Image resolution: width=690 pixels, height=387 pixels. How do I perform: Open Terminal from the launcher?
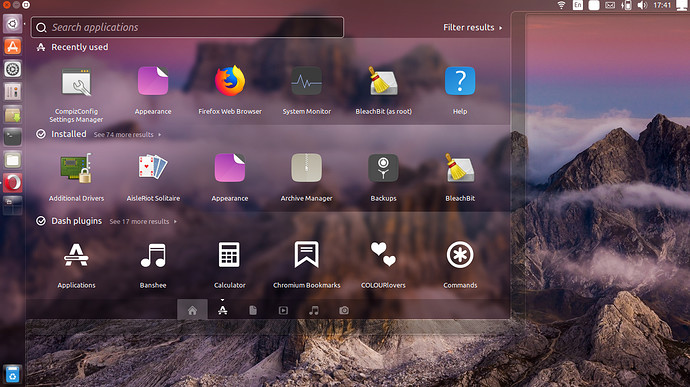13,137
